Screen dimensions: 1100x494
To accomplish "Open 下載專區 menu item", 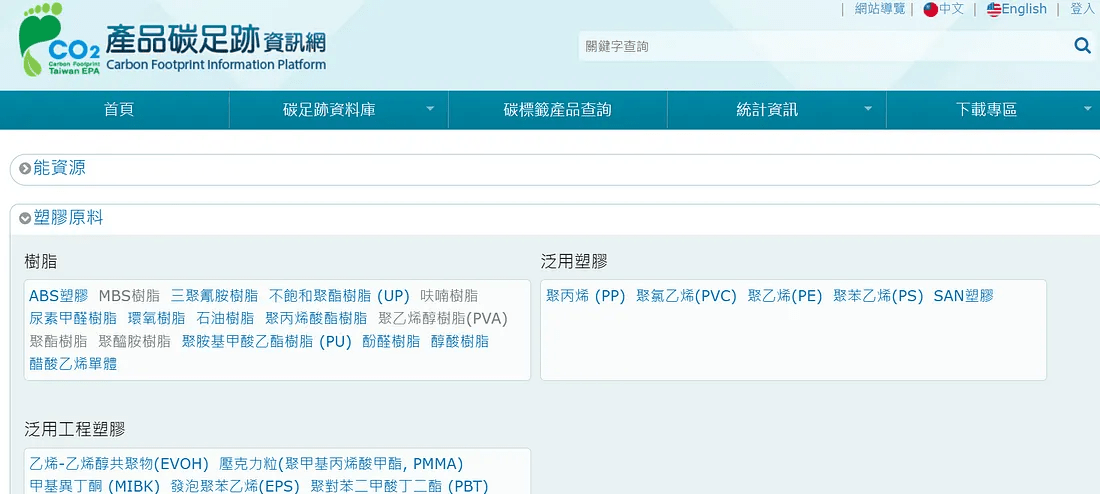I will 986,109.
